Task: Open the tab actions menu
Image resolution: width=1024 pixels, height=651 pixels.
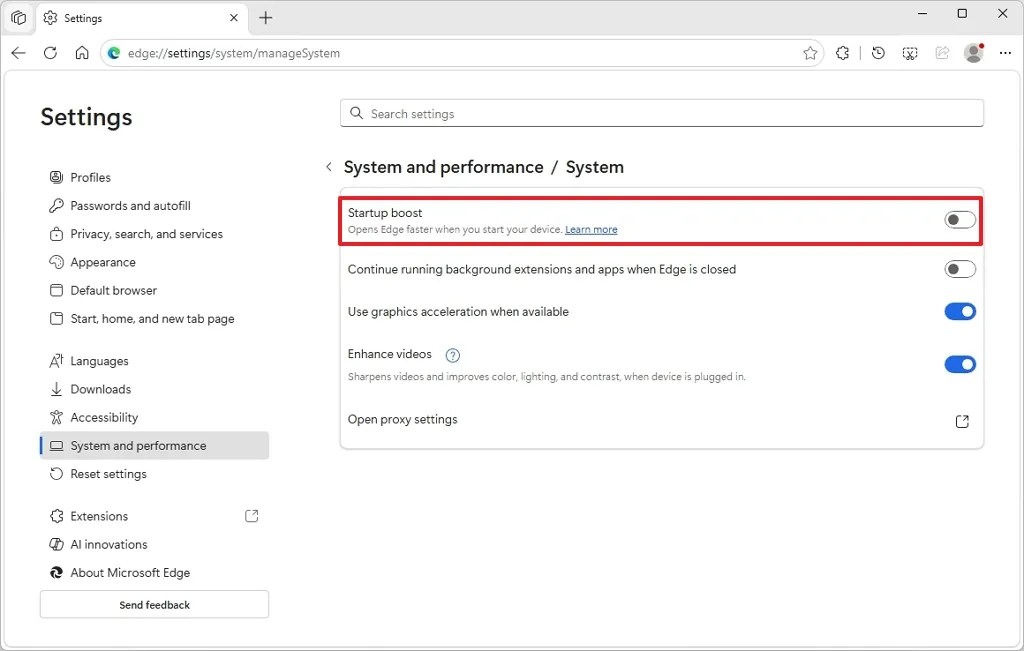Action: click(x=18, y=17)
